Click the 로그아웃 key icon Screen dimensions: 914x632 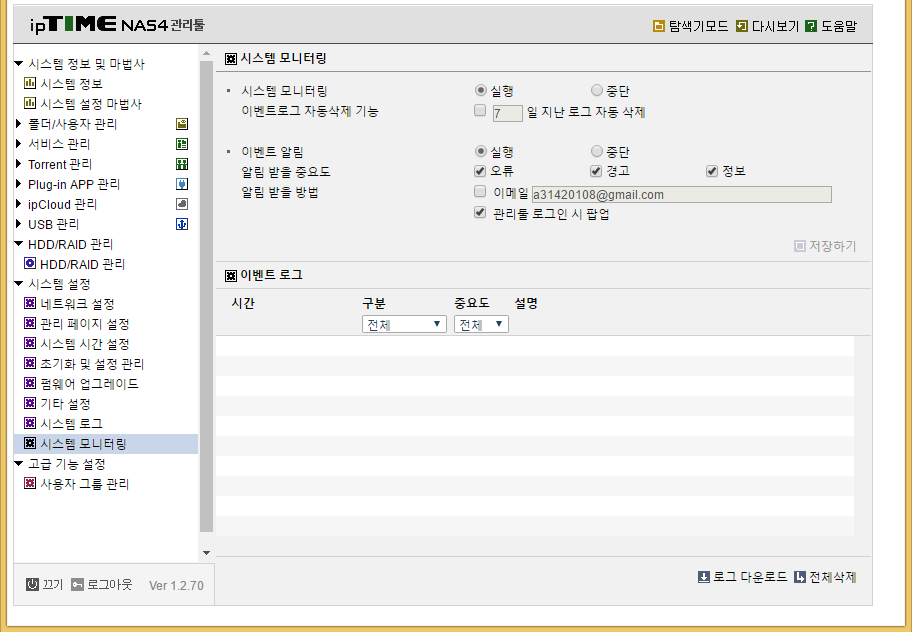pos(78,584)
